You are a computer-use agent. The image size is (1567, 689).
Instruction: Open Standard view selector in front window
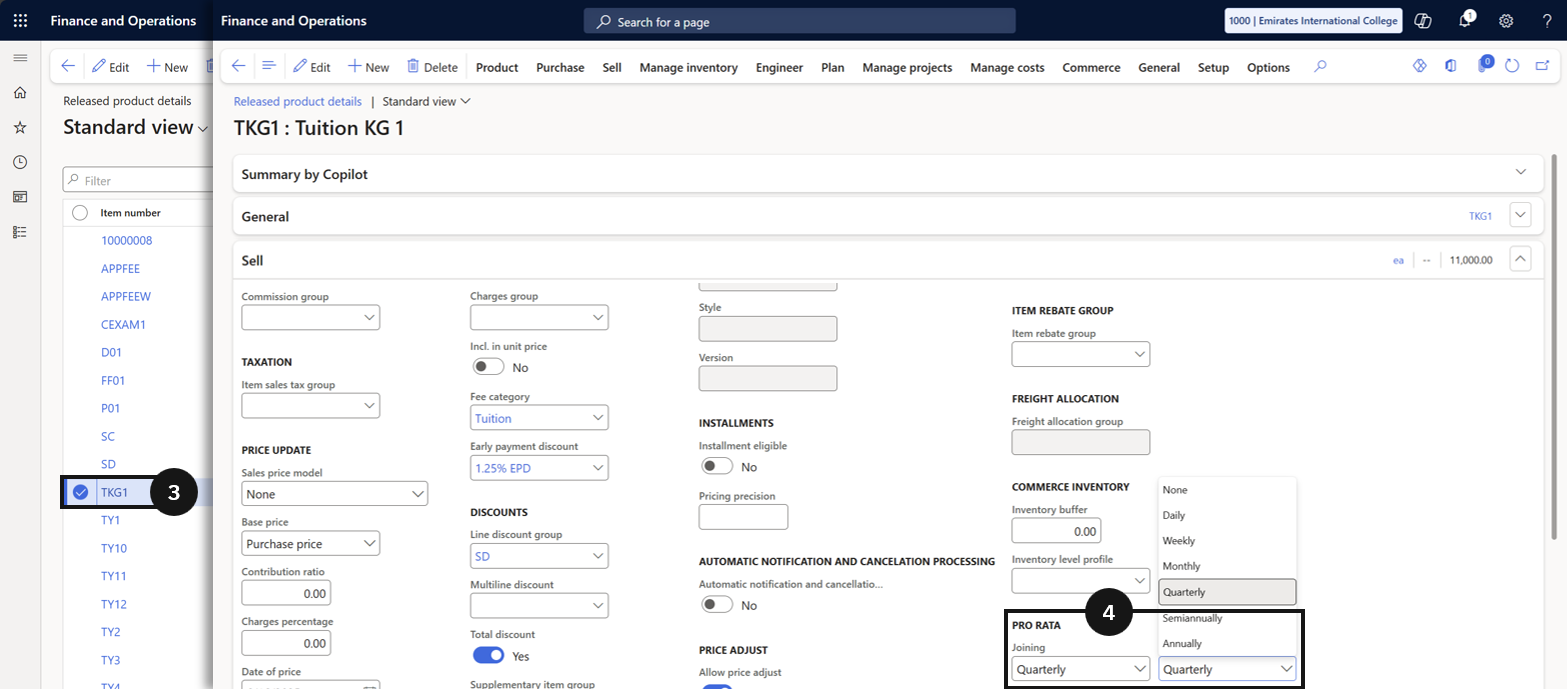(426, 101)
